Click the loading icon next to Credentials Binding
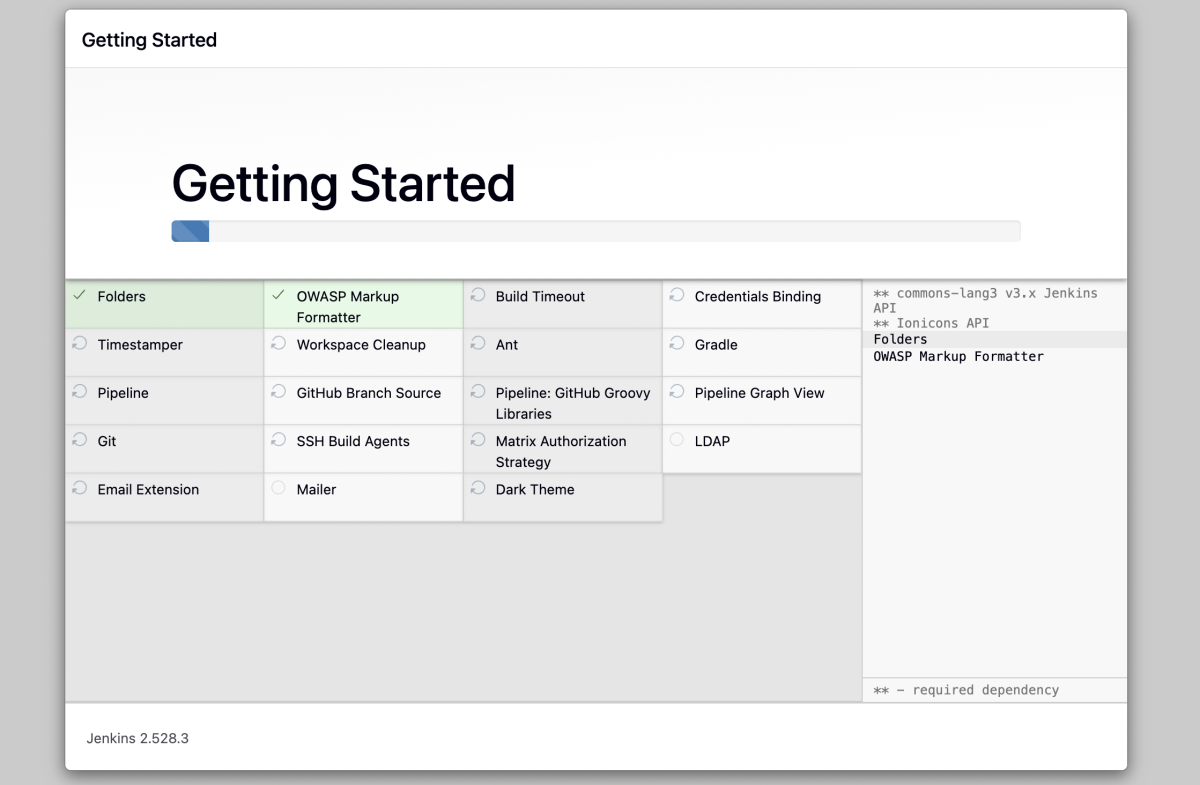Screen dimensions: 1200x785 (677, 296)
